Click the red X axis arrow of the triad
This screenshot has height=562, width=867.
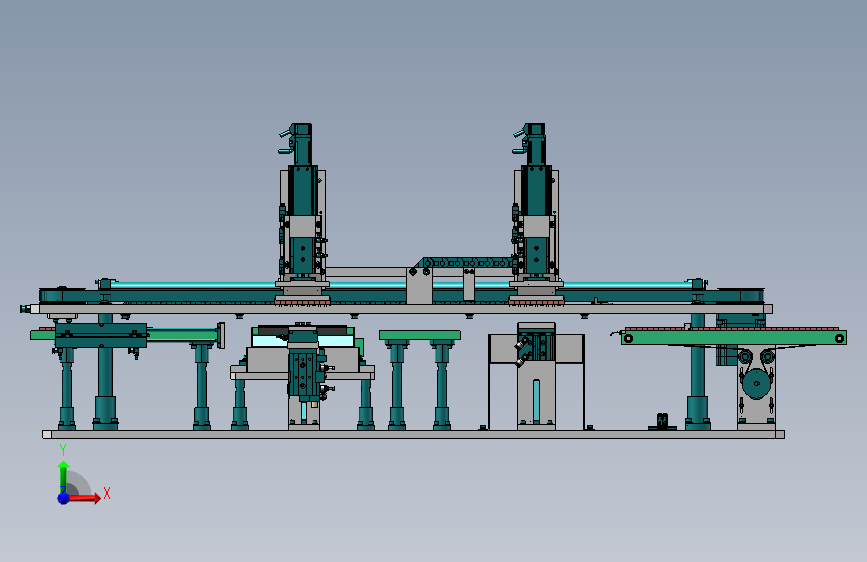click(x=84, y=498)
